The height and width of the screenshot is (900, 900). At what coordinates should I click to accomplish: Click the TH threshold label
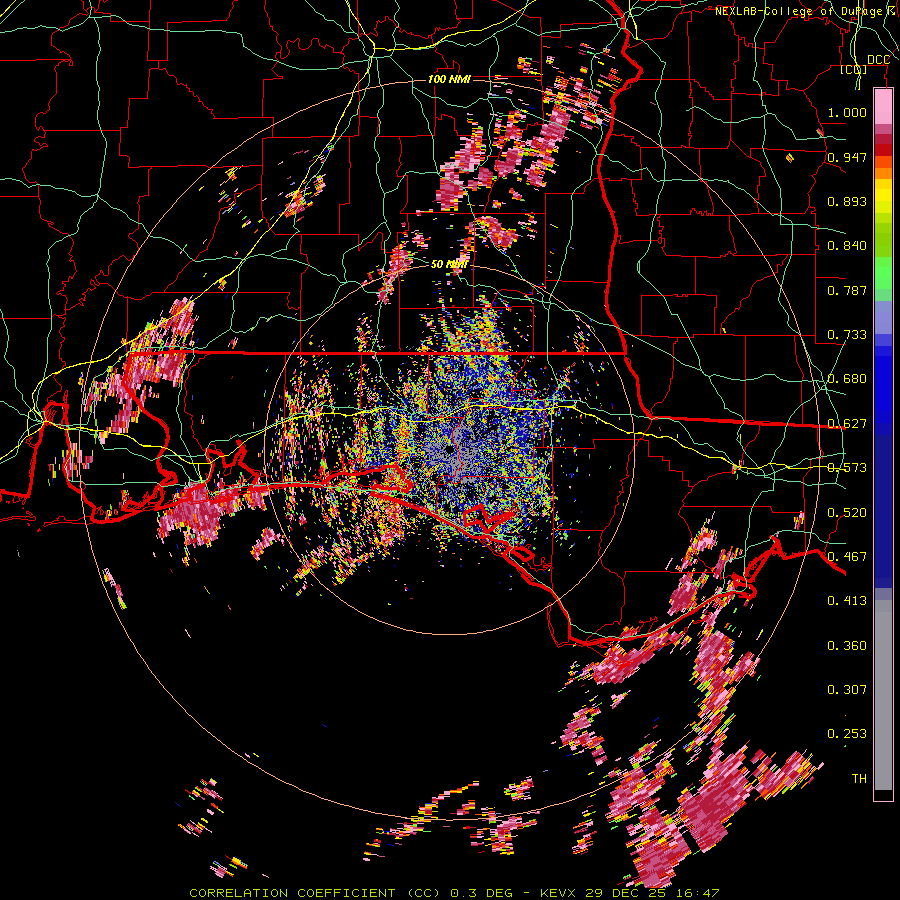pyautogui.click(x=859, y=779)
